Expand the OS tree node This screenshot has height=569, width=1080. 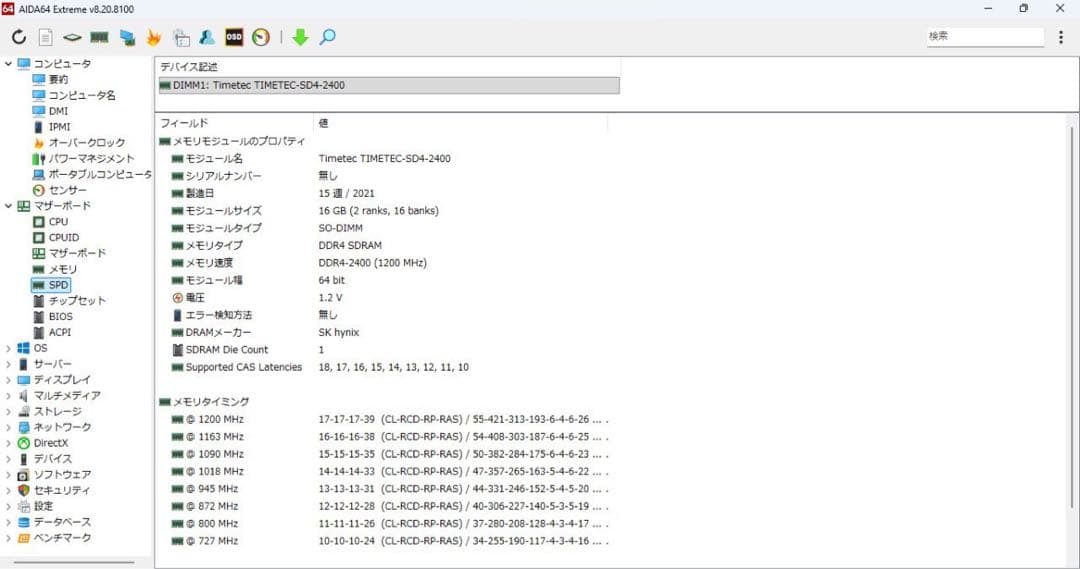8,349
